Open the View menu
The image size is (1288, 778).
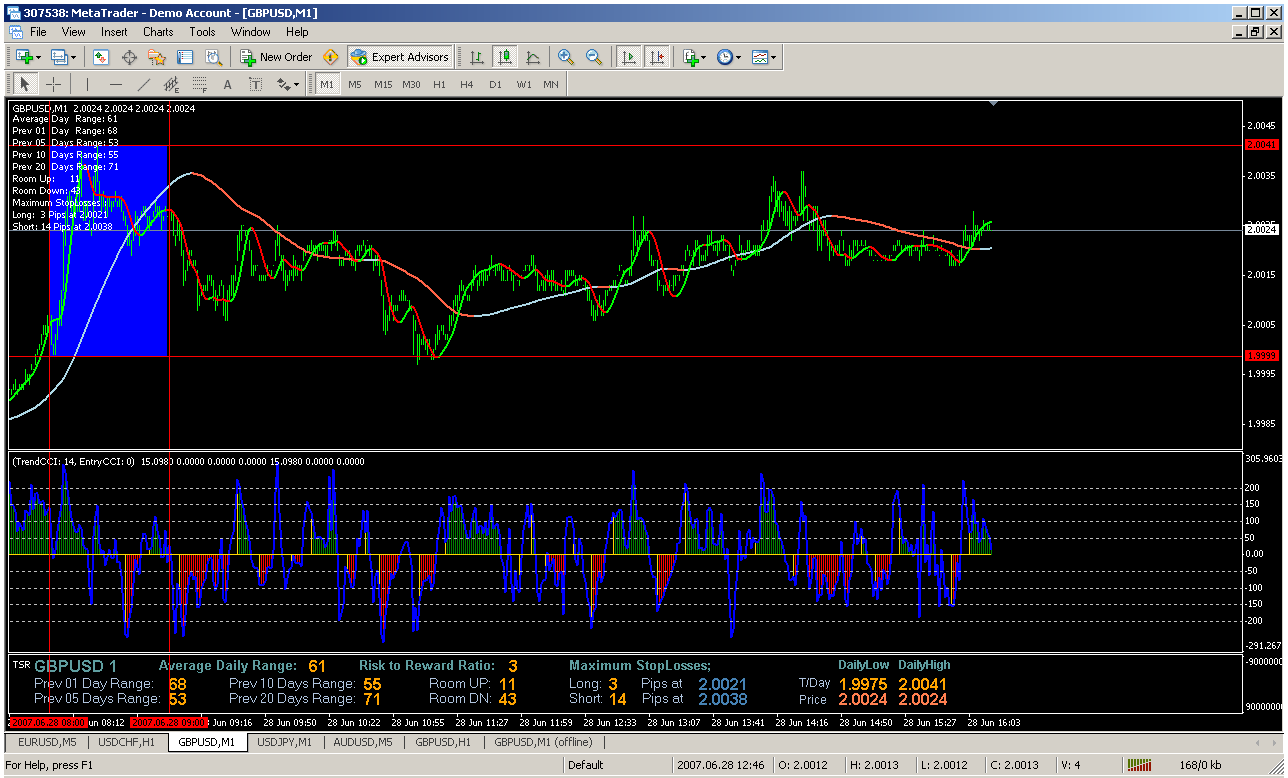[x=73, y=32]
